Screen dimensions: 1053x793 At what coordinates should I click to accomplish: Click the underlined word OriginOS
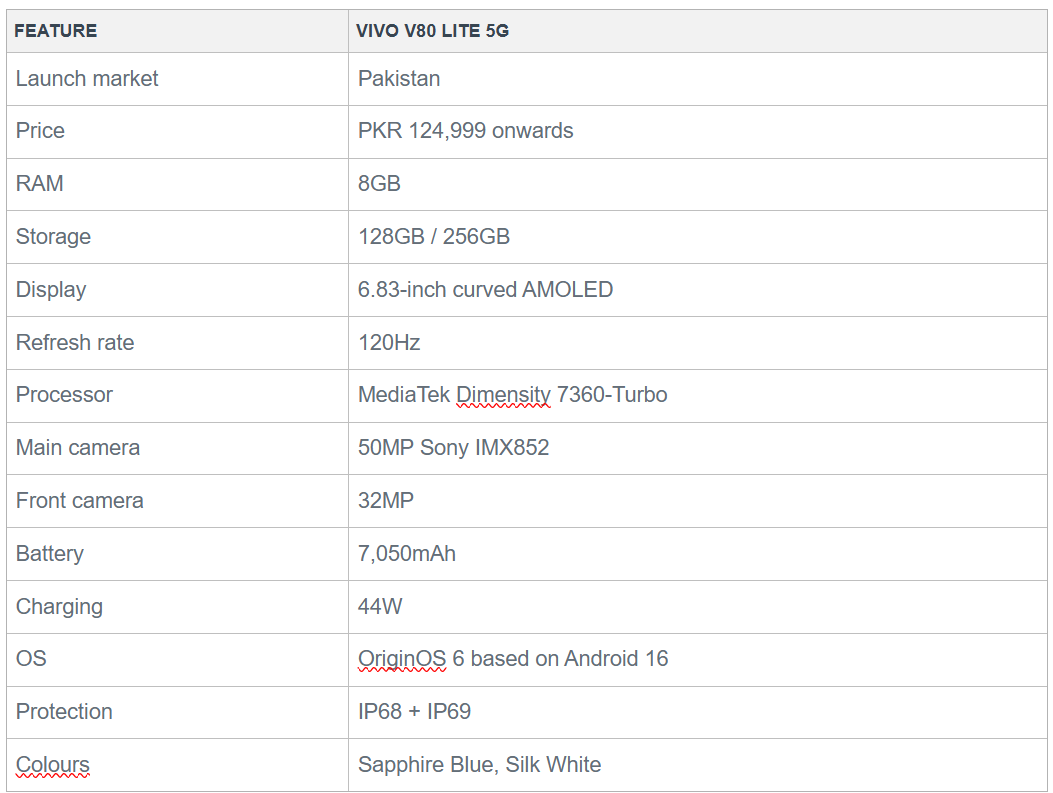402,659
